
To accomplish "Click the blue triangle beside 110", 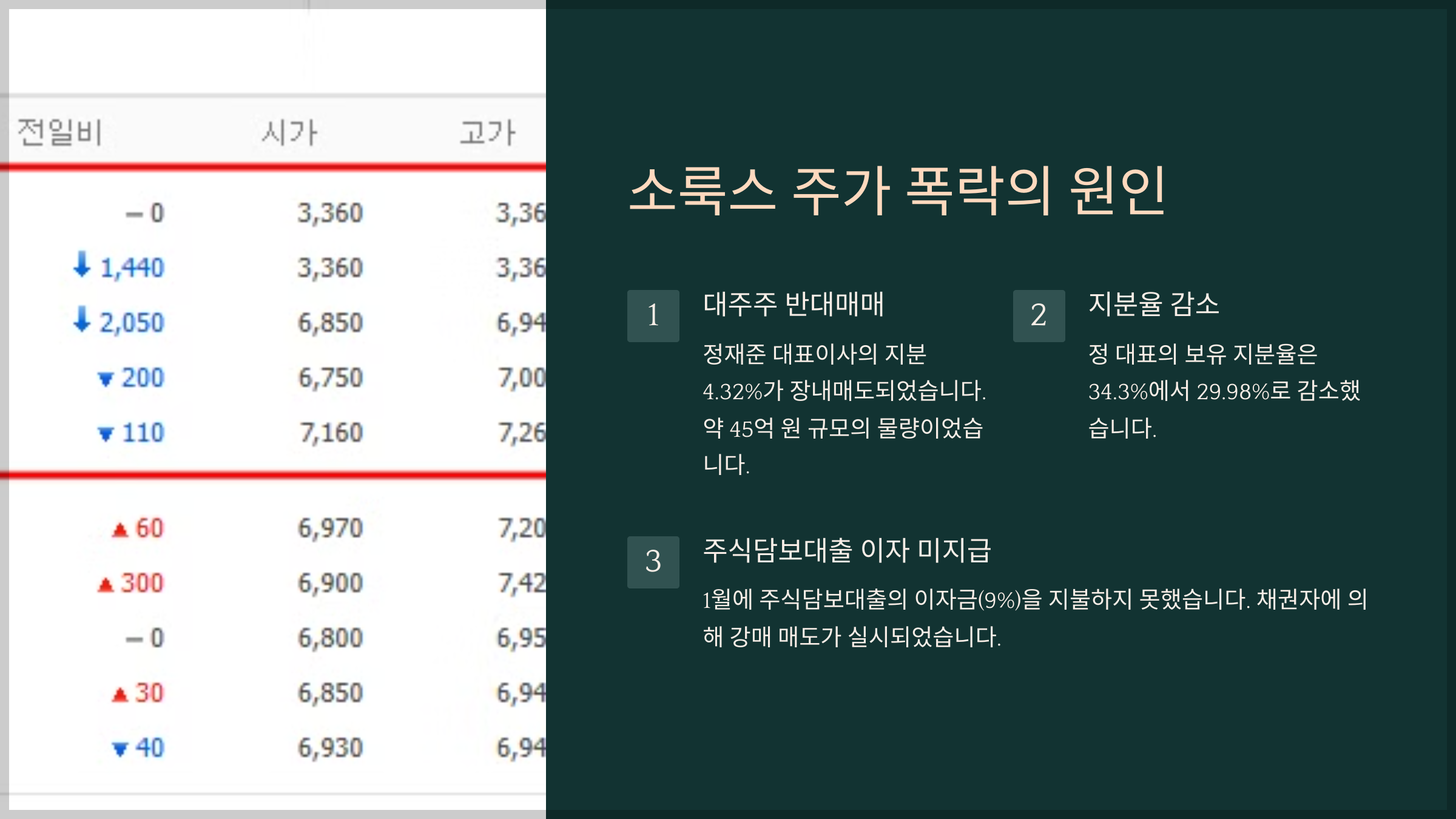I will pyautogui.click(x=106, y=434).
